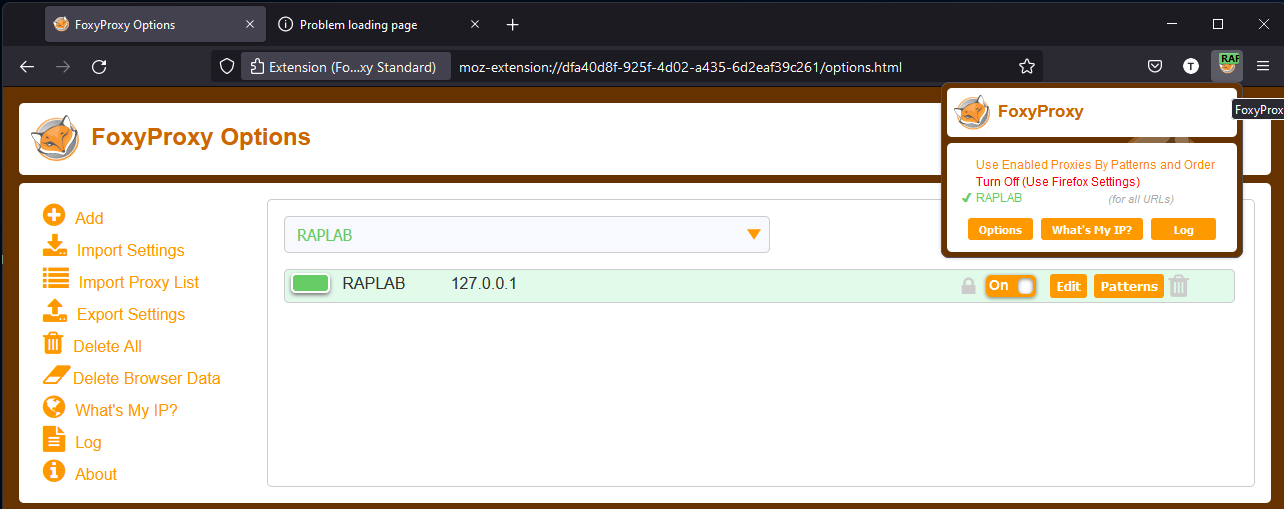Viewport: 1284px width, 509px height.
Task: Toggle the RAPLAB proxy On switch
Action: (x=1010, y=286)
